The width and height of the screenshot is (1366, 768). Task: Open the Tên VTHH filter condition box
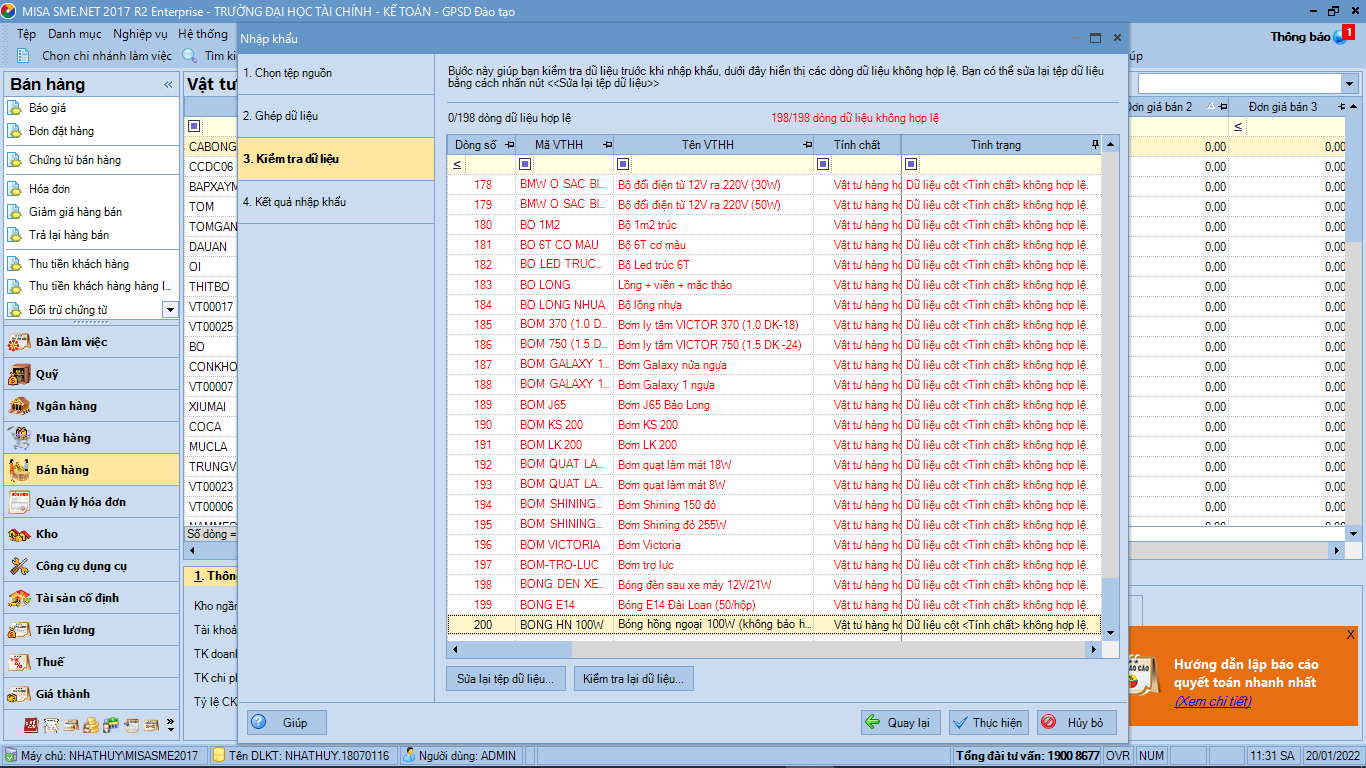point(623,165)
